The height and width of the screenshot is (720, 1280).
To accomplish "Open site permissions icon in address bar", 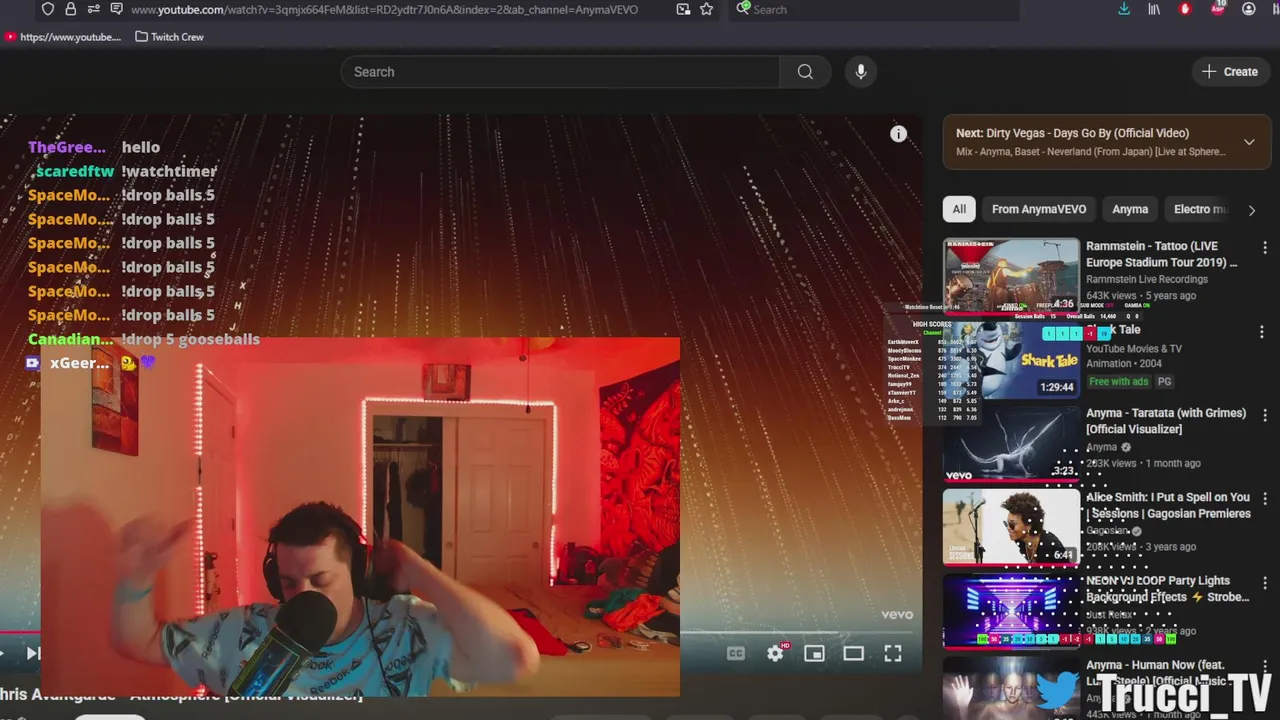I will click(x=93, y=9).
